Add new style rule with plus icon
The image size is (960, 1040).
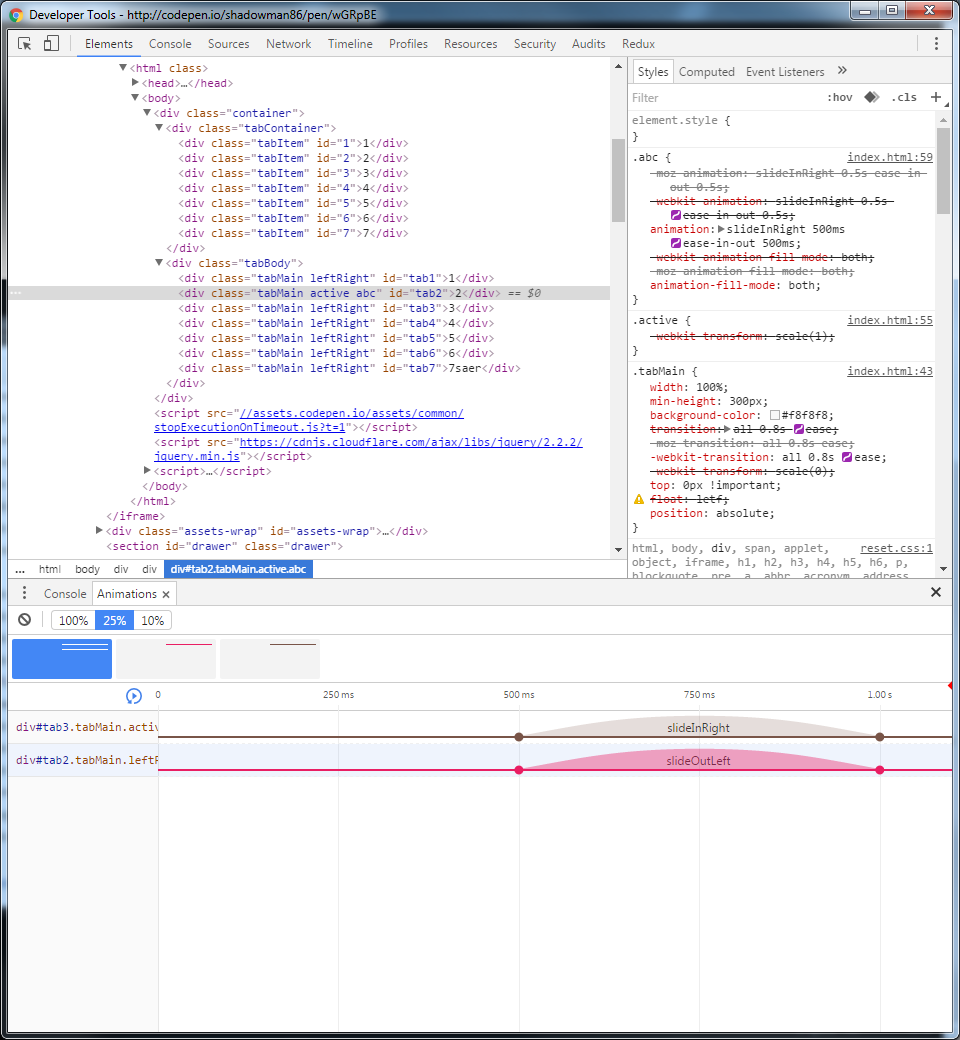click(935, 98)
